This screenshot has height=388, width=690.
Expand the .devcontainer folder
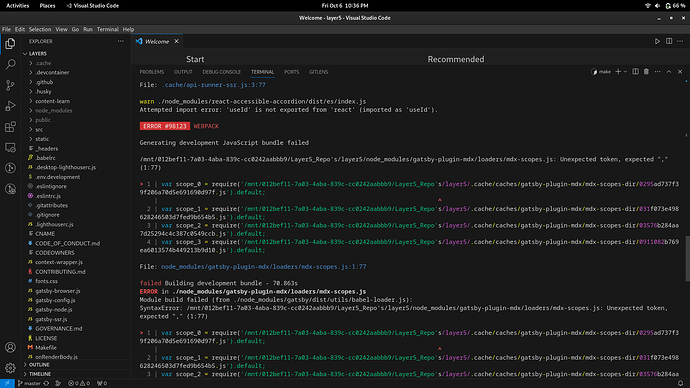click(52, 73)
